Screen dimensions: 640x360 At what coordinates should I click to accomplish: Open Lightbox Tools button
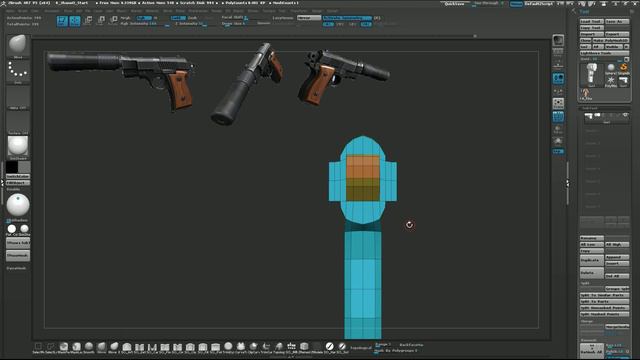[604, 53]
